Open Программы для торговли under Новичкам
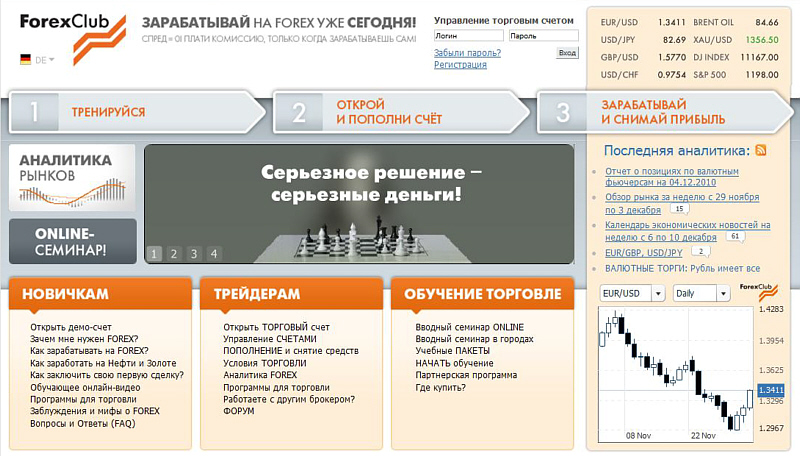 click(83, 399)
